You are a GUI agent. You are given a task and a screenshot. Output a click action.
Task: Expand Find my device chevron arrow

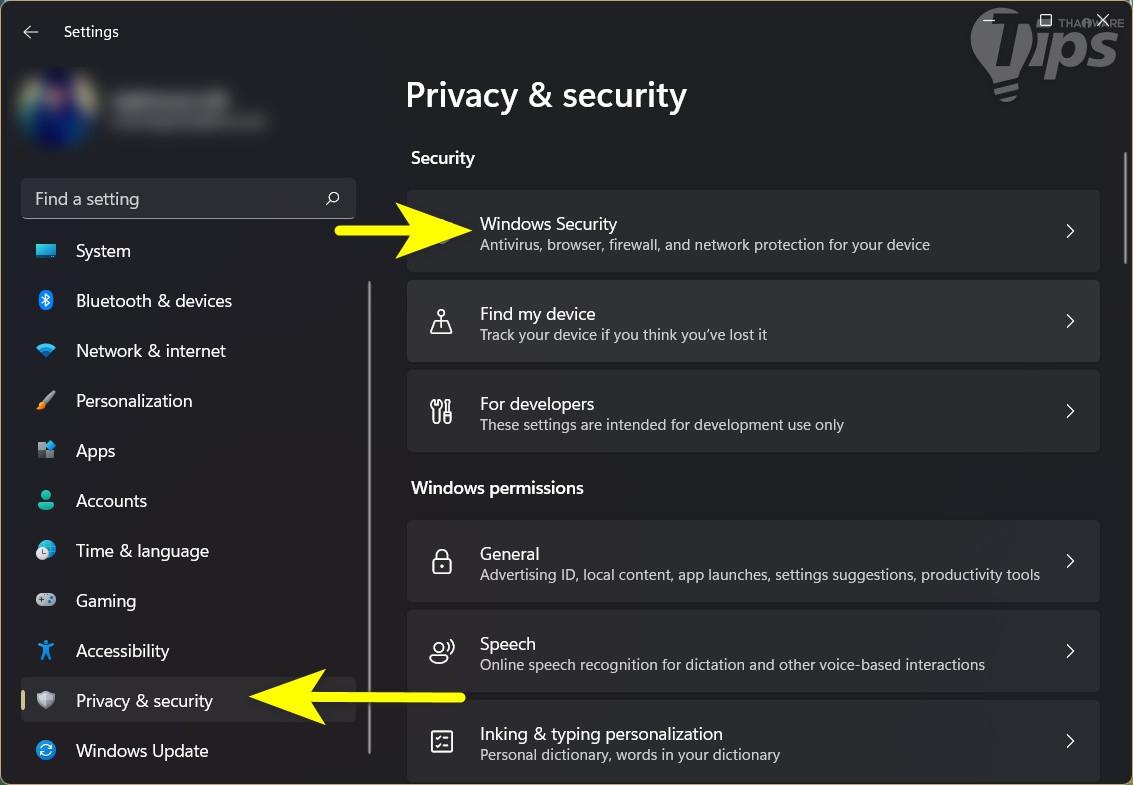[1070, 321]
